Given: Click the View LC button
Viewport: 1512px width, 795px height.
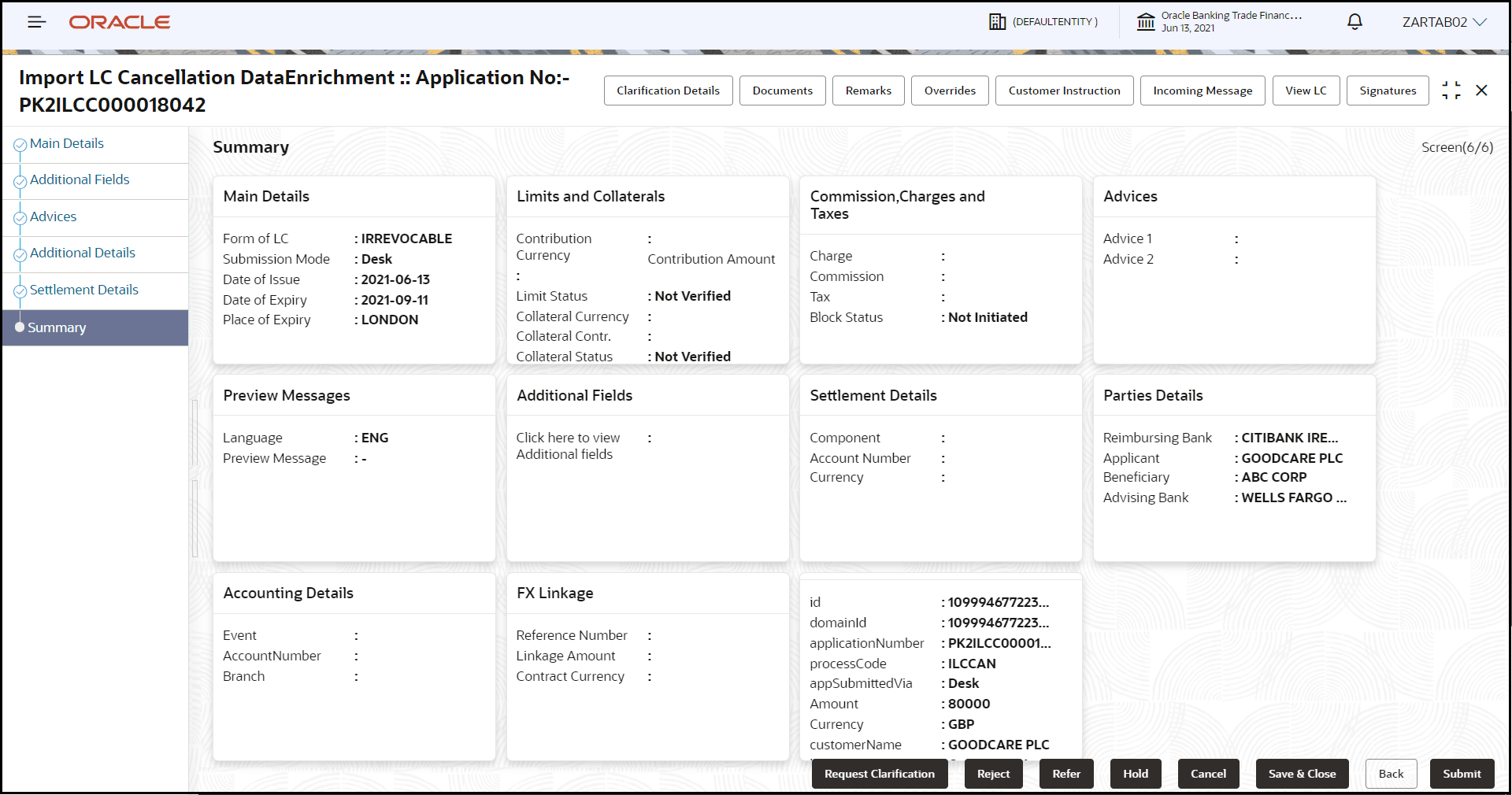Looking at the screenshot, I should [1306, 91].
